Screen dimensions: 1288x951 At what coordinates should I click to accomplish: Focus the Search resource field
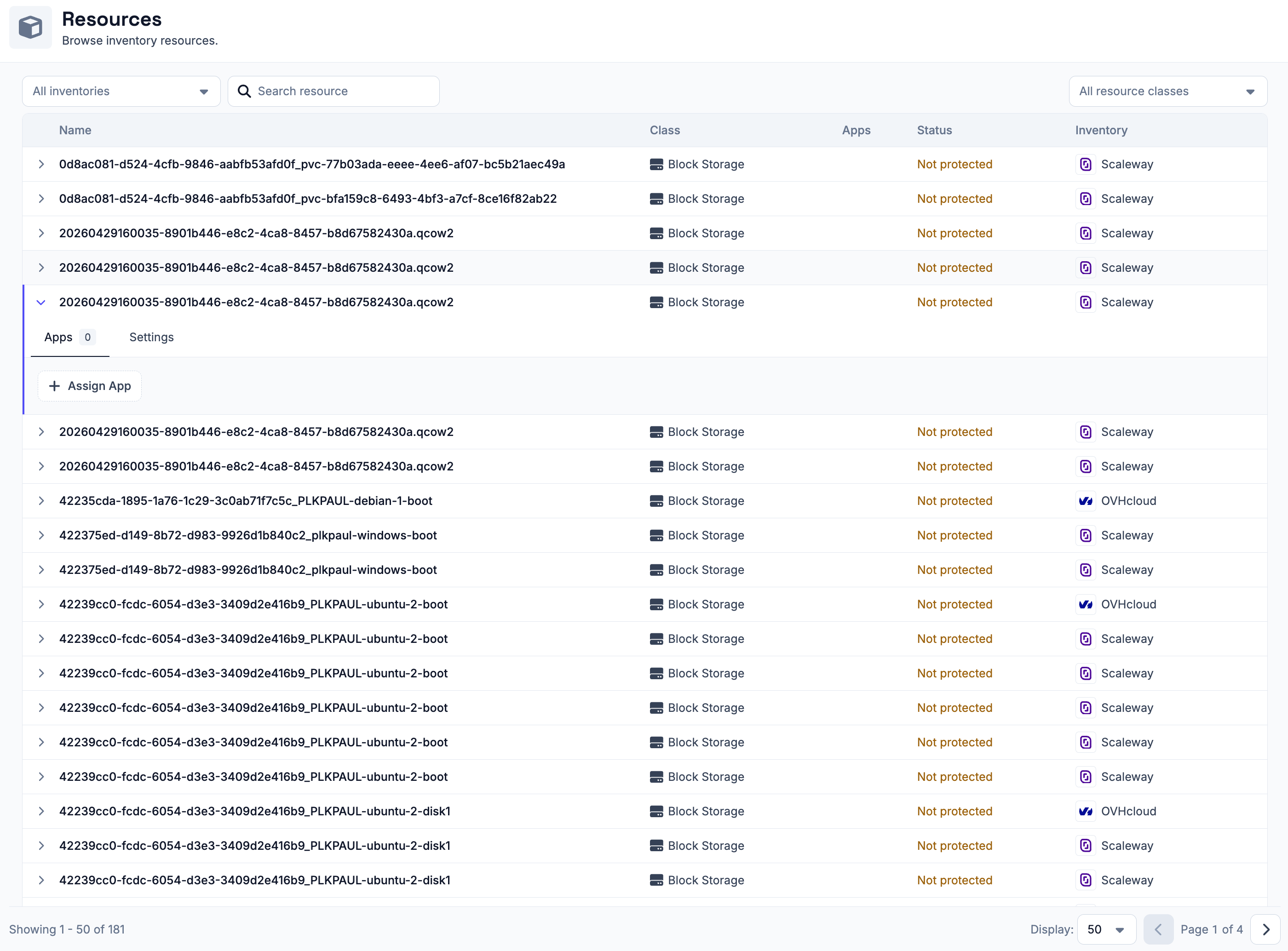tap(334, 92)
